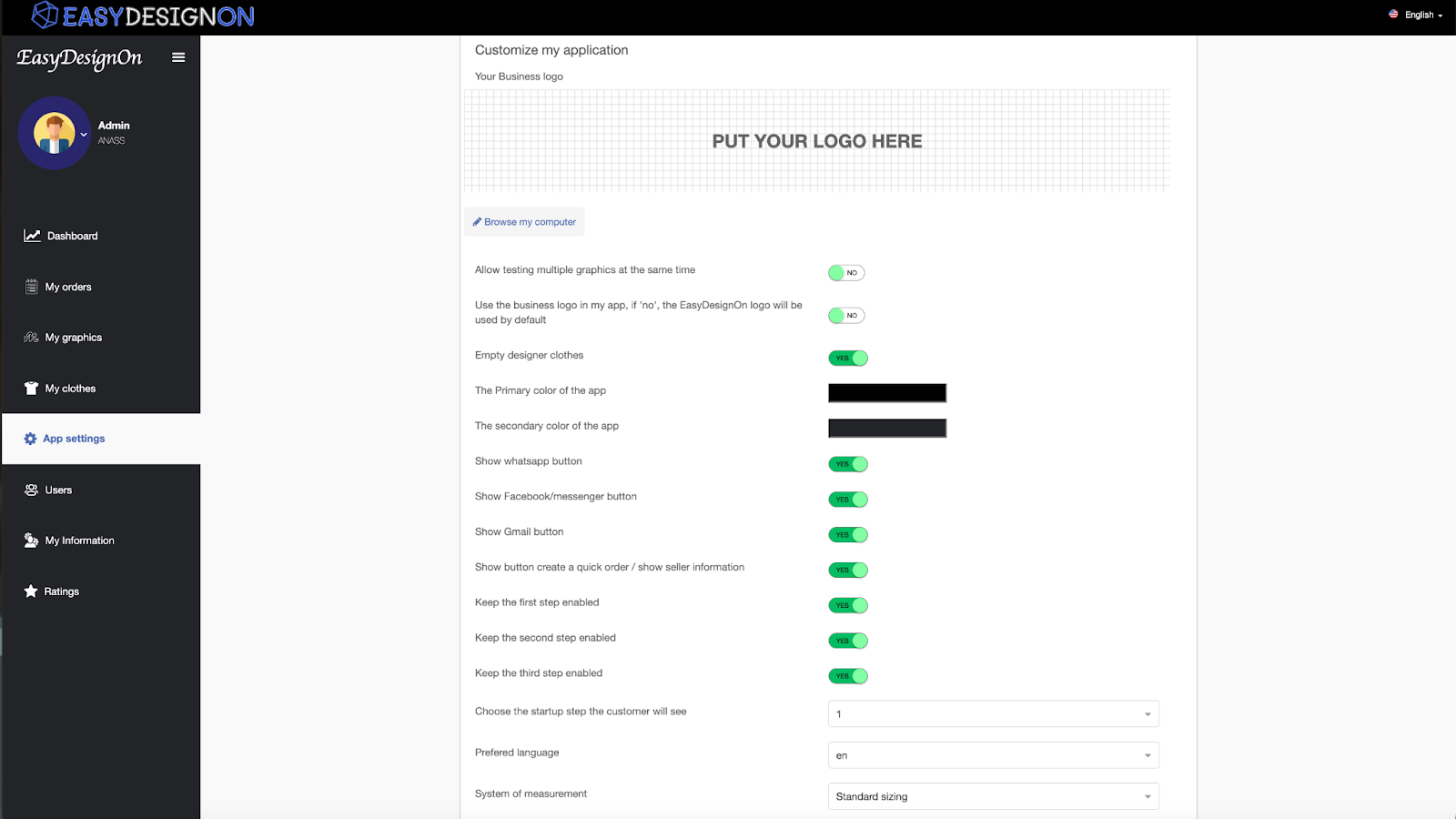Click the hamburger menu icon in sidebar

(178, 57)
